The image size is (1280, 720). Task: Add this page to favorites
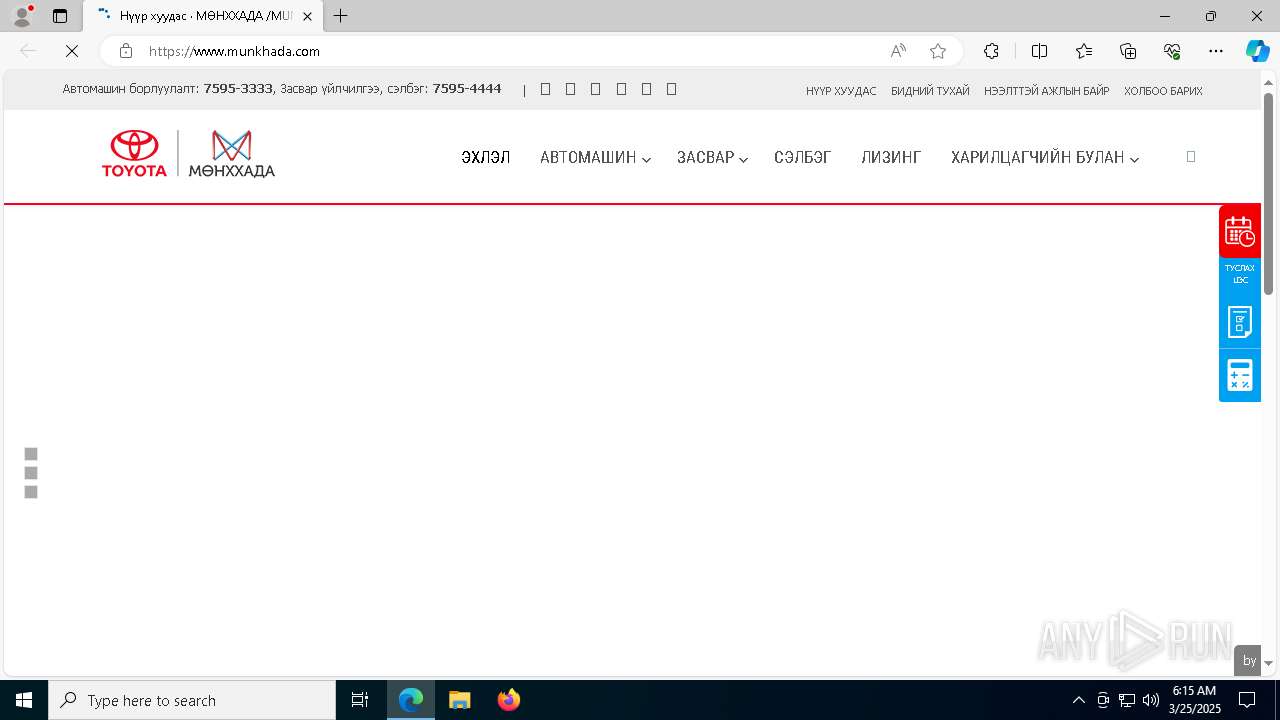(x=938, y=51)
